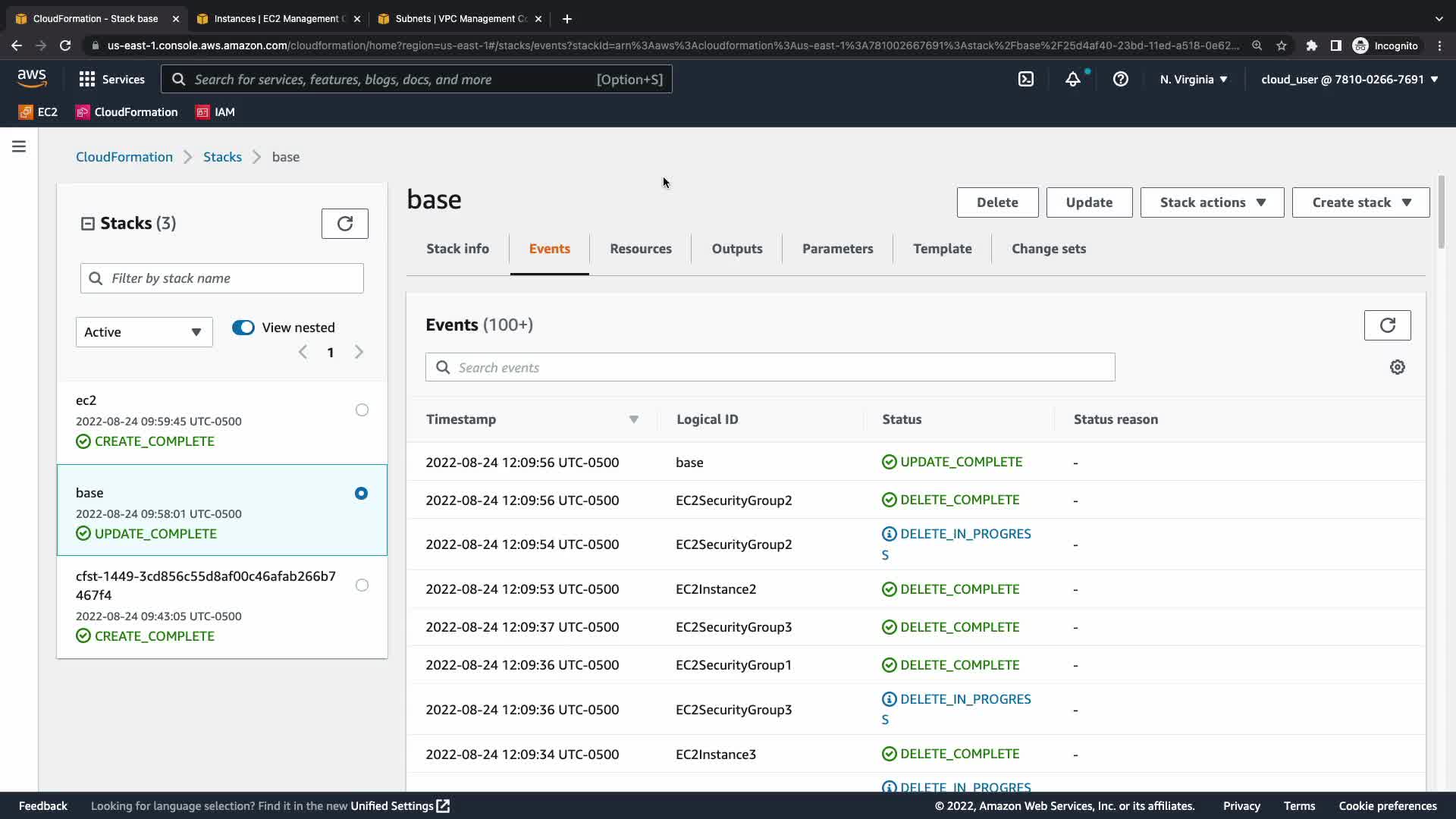Switch to the Resources tab

pos(640,249)
